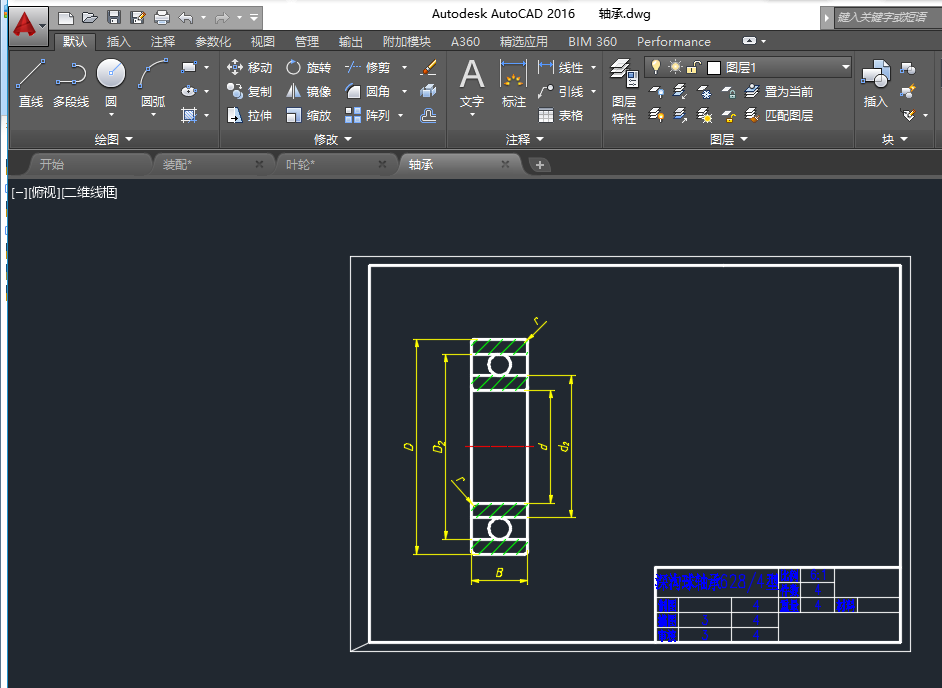Click the [俯视] view control label
The width and height of the screenshot is (942, 688).
coord(44,192)
